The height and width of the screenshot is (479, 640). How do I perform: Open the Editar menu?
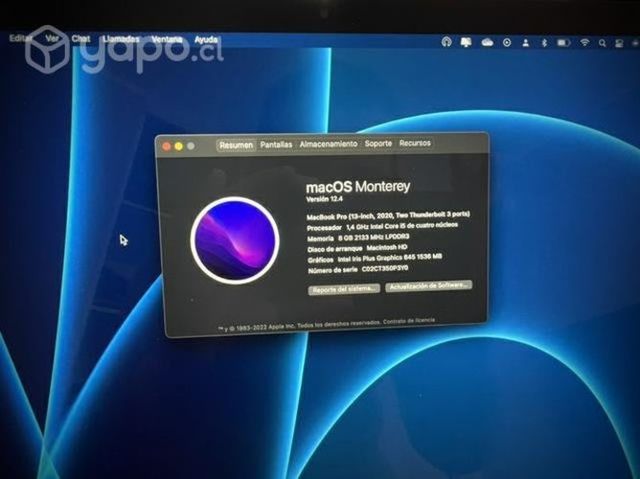click(20, 38)
